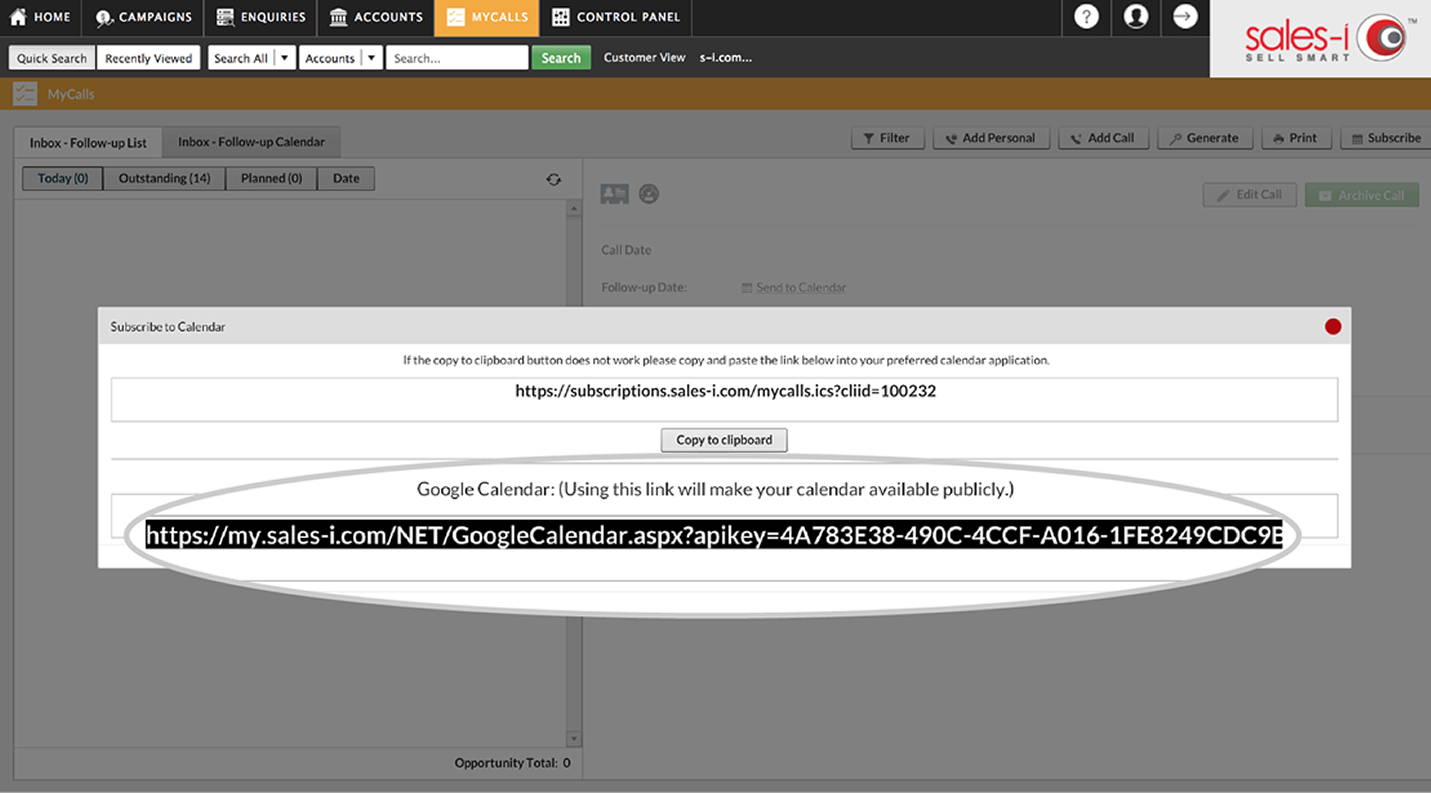Viewport: 1431px width, 793px height.
Task: Click the round face icon beside contact card
Action: click(649, 194)
